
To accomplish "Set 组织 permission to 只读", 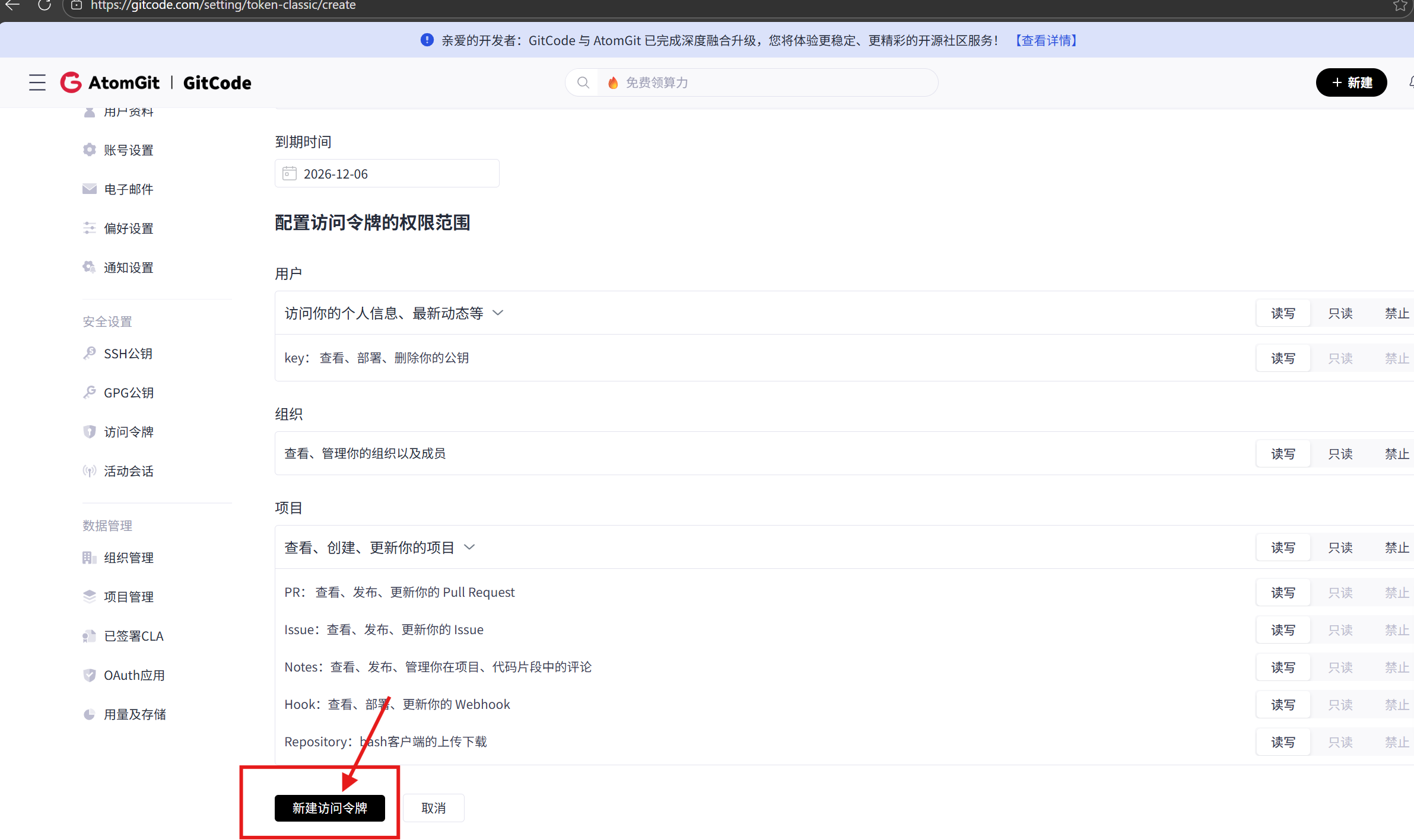I will [x=1340, y=454].
